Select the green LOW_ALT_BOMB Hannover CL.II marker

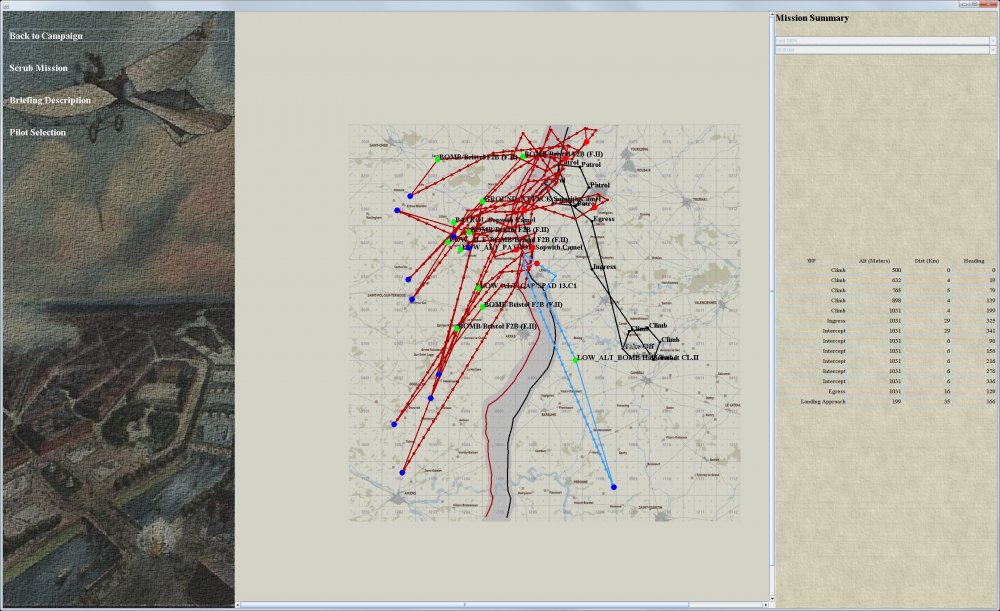576,358
